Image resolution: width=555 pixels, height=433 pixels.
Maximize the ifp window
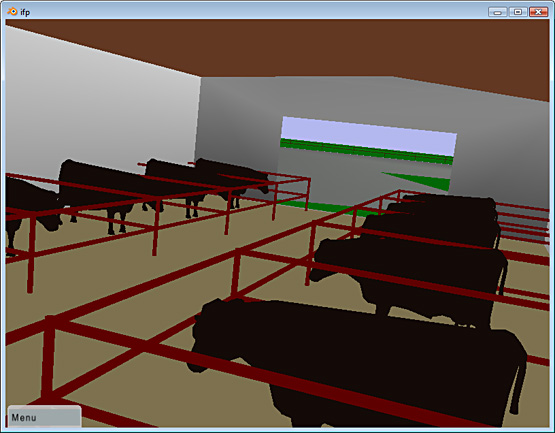(x=518, y=12)
